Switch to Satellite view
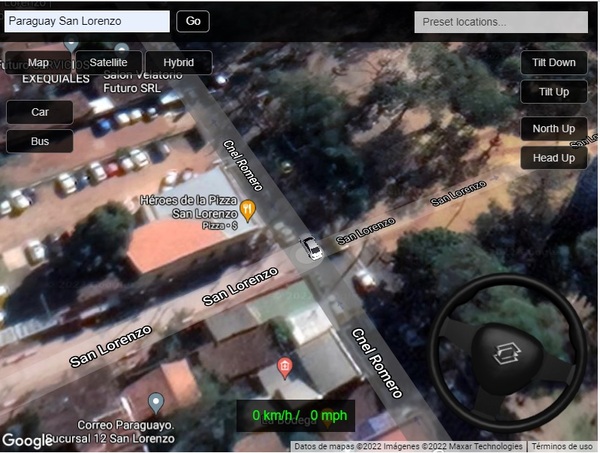The width and height of the screenshot is (600, 453). (x=109, y=62)
